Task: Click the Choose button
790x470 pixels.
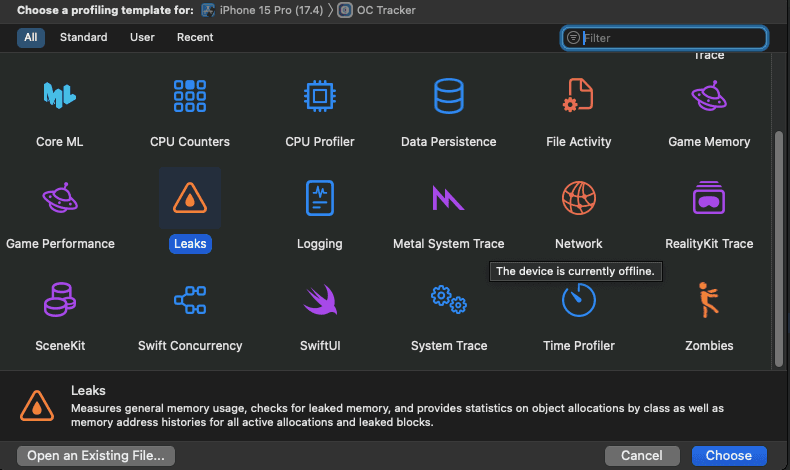Action: (x=728, y=455)
